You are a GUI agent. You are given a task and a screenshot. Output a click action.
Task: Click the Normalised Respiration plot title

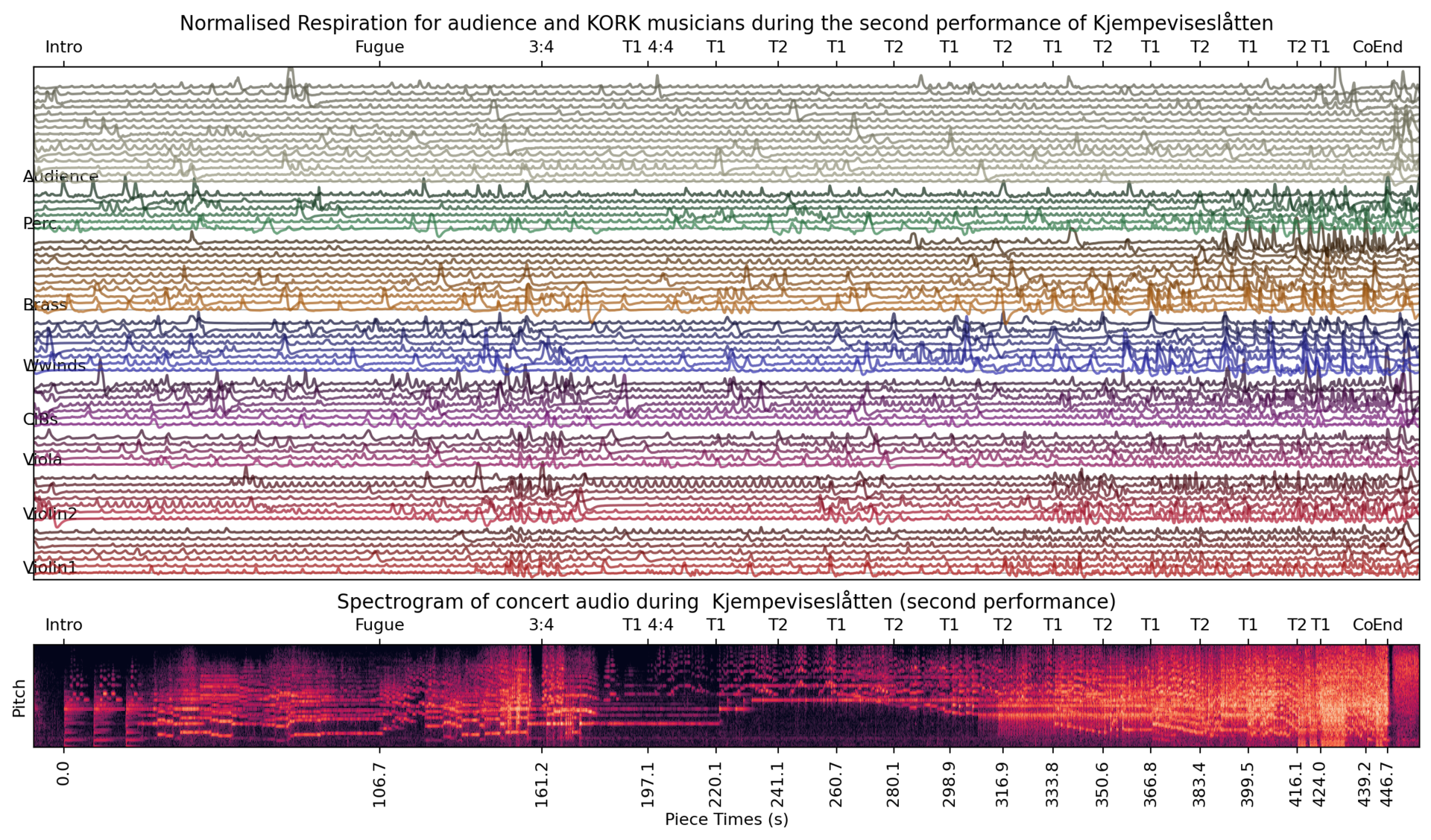726,23
